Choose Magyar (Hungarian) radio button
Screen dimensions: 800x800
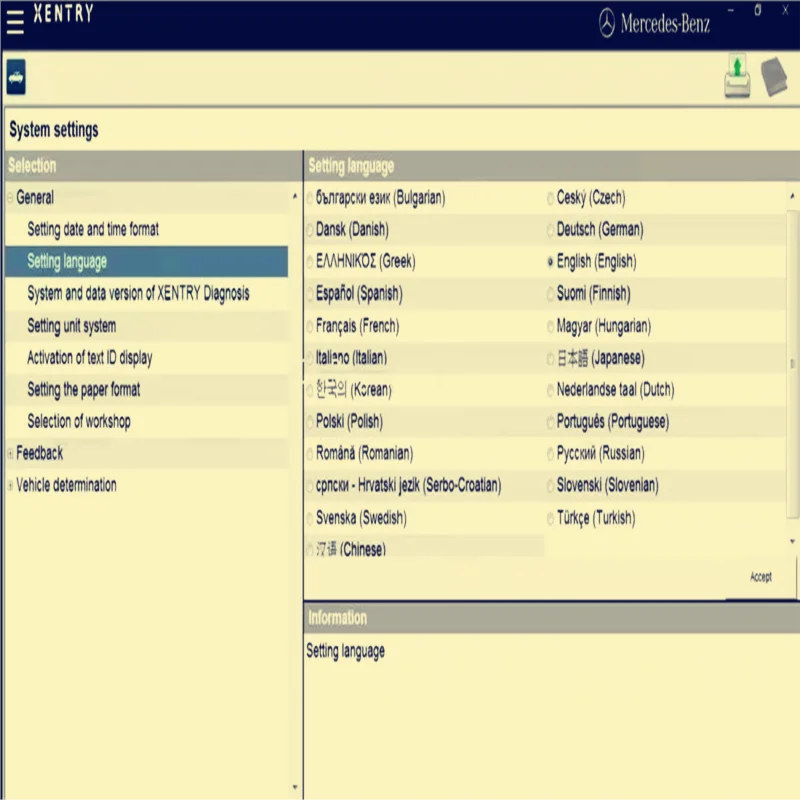[x=551, y=326]
